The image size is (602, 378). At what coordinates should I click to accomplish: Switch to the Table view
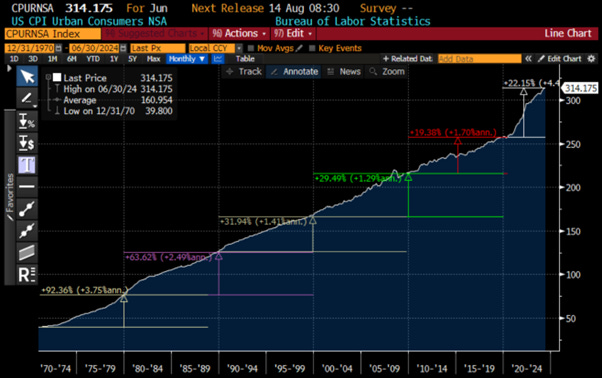(245, 59)
